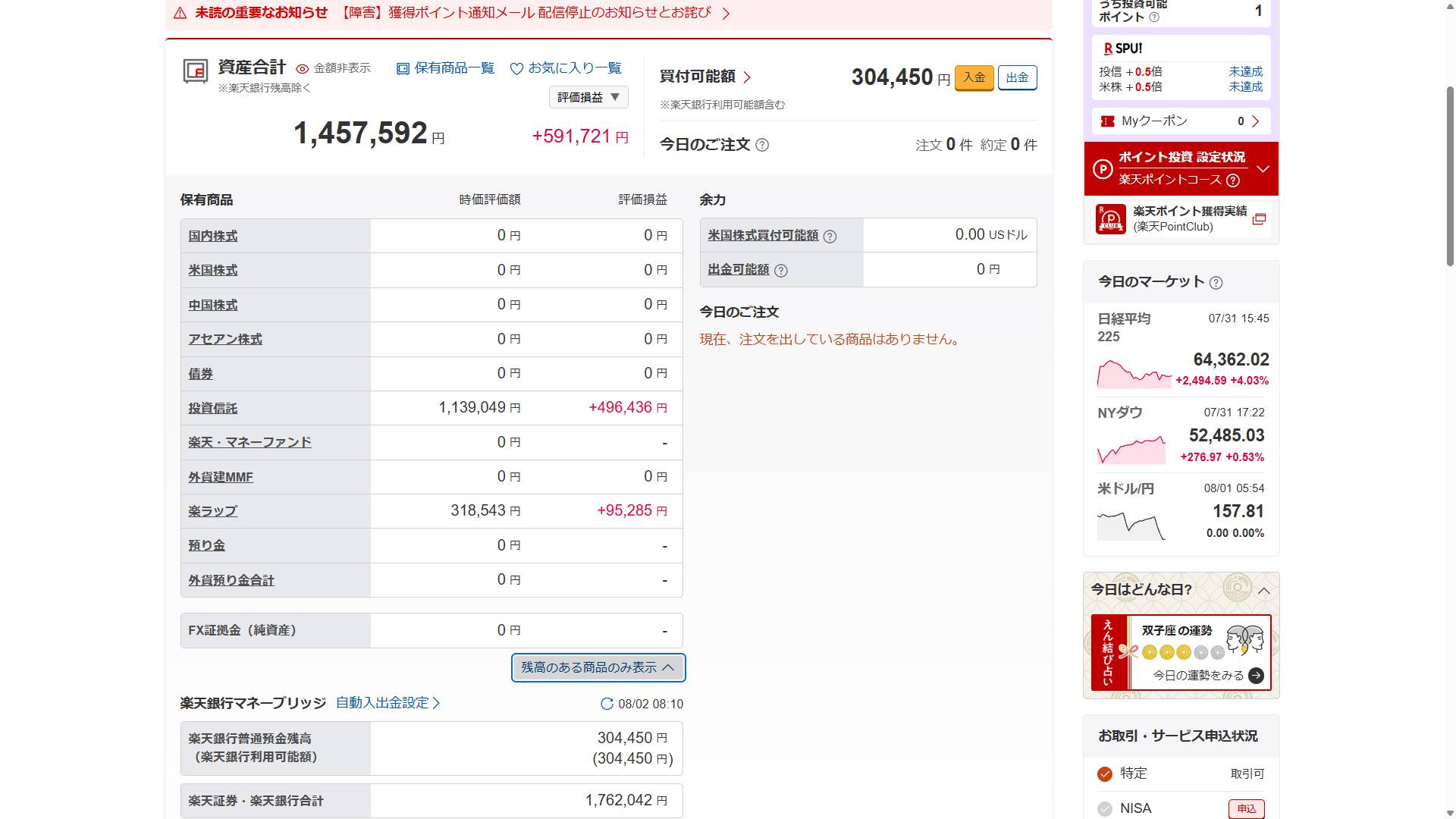Click the 入金 deposit button

click(x=974, y=77)
